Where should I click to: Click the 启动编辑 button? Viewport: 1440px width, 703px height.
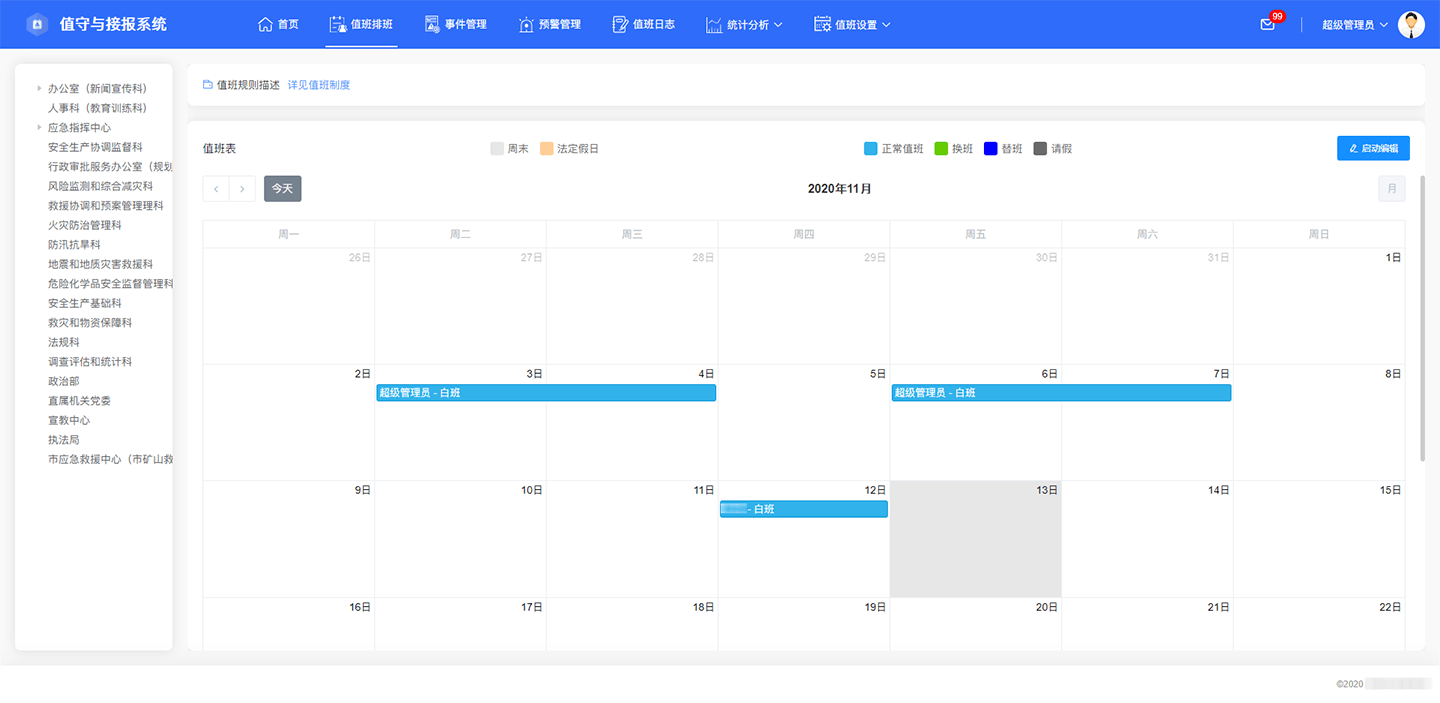pos(1373,148)
